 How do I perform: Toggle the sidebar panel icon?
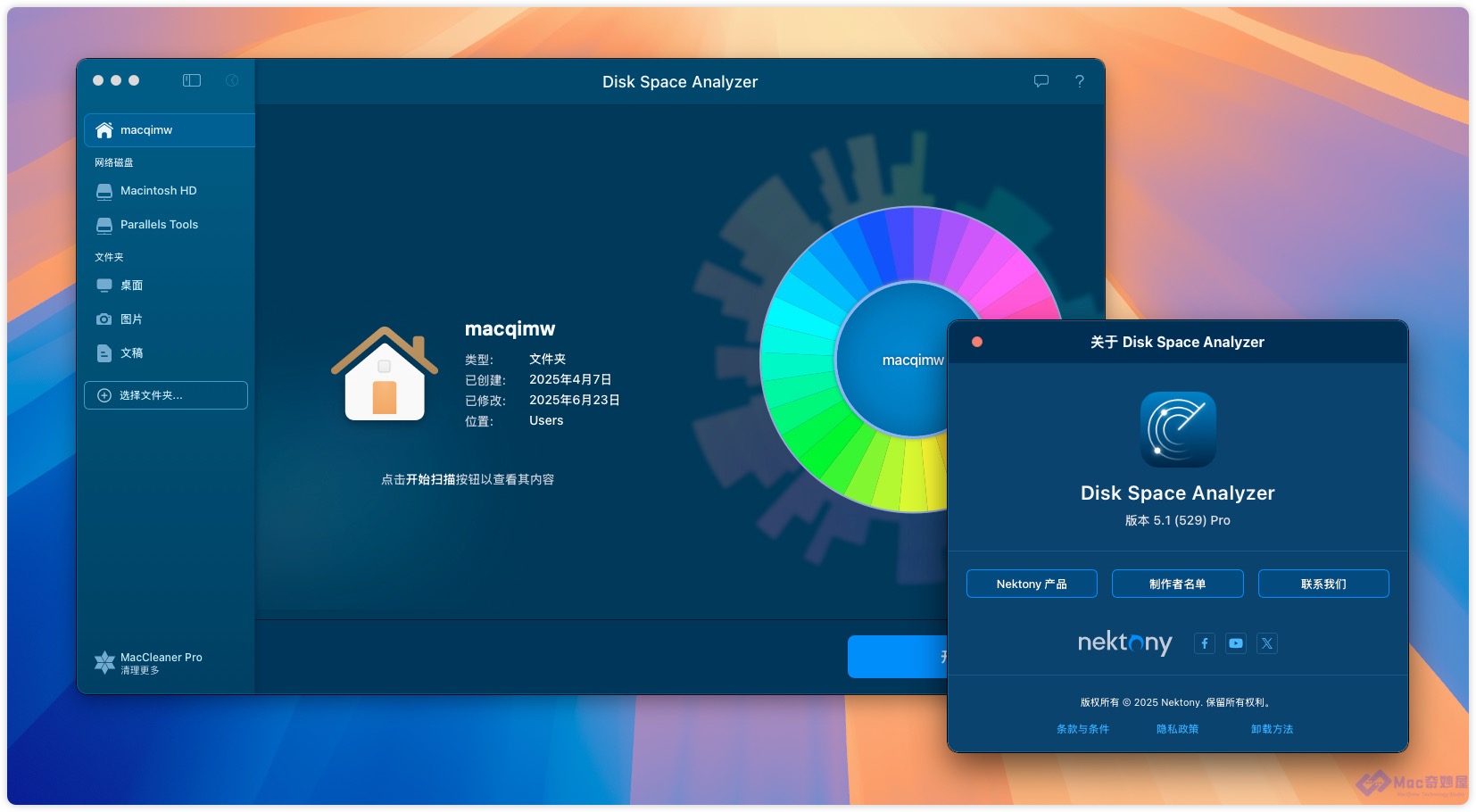[x=192, y=80]
